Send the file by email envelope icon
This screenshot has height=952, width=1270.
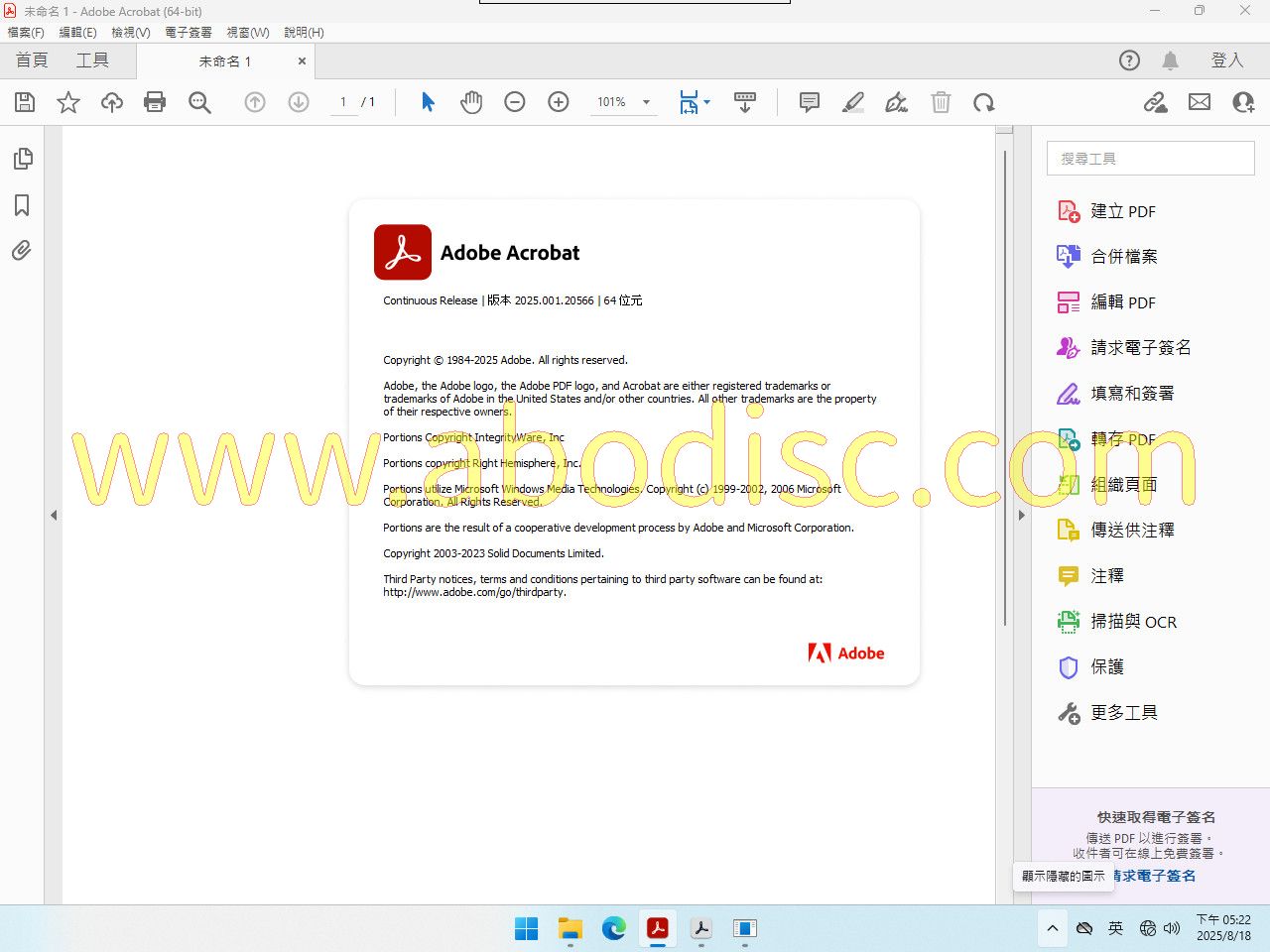point(1200,102)
